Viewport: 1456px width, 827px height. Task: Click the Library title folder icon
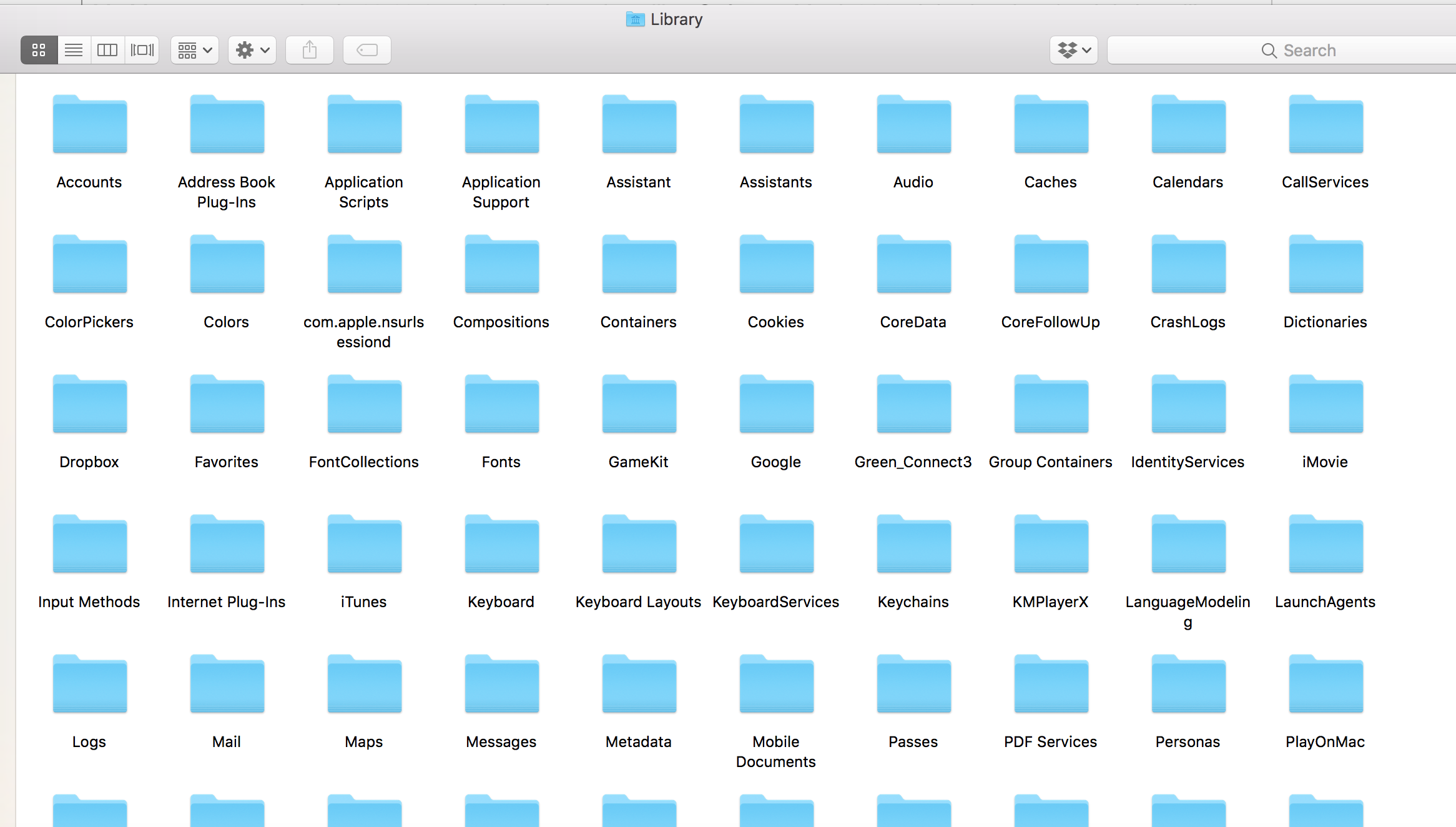tap(635, 19)
